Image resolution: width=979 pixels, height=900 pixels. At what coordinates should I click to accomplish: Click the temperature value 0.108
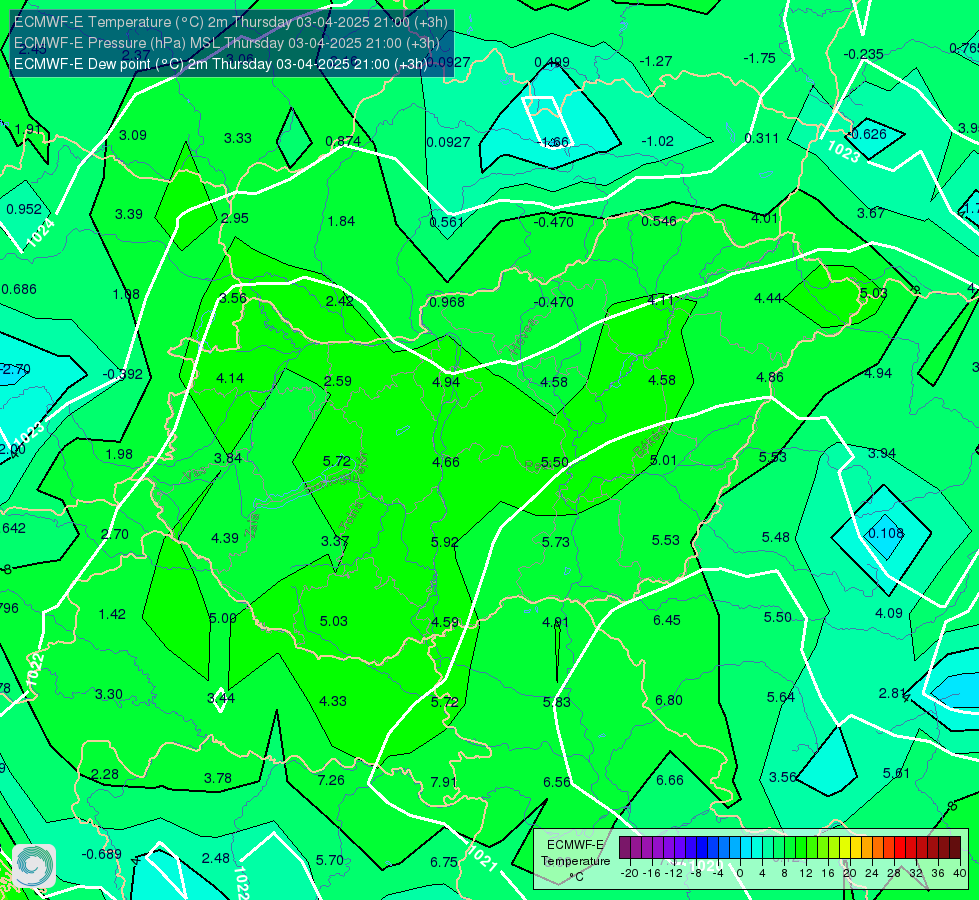[x=886, y=533]
